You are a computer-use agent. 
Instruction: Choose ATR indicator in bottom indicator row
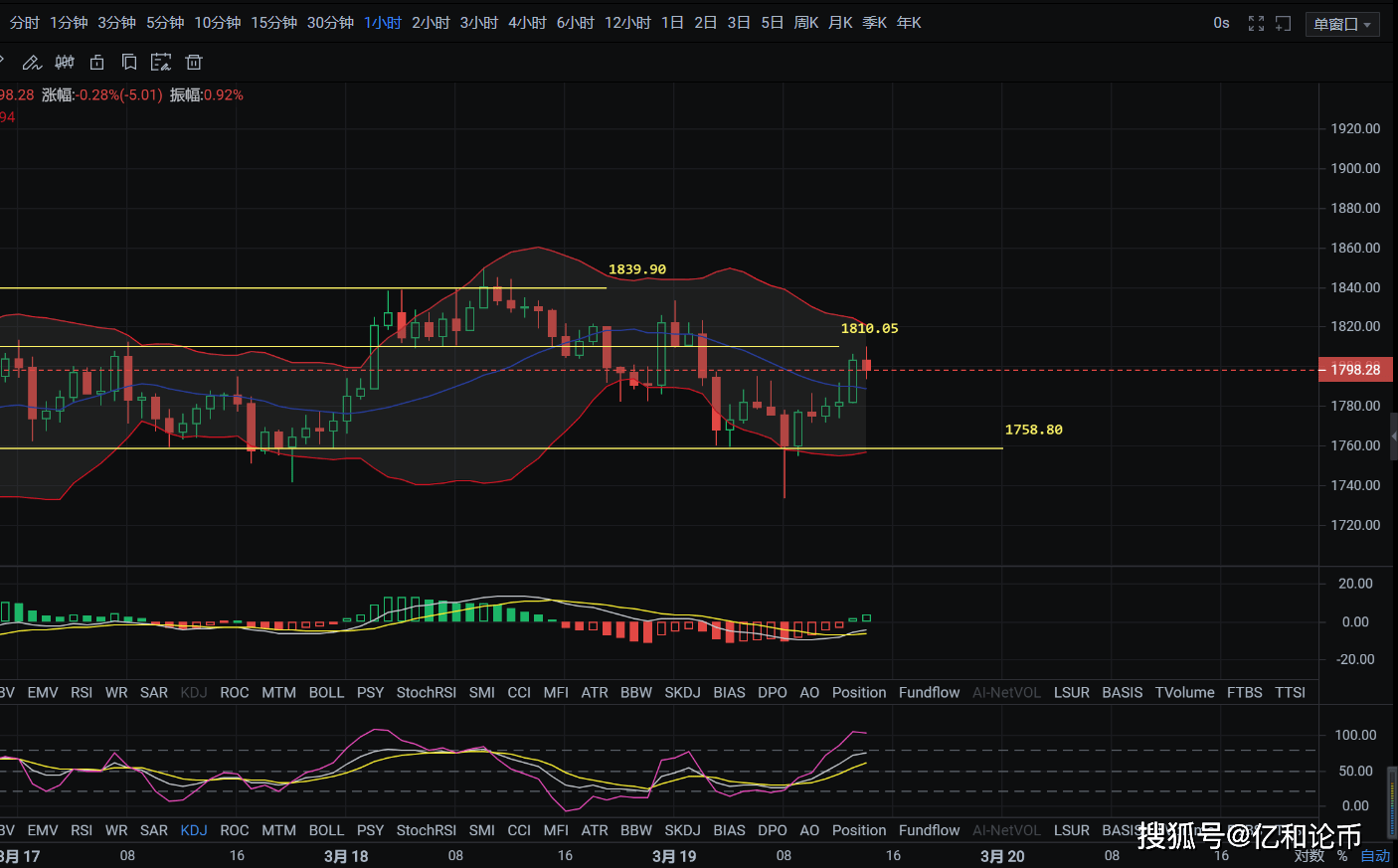(x=595, y=831)
